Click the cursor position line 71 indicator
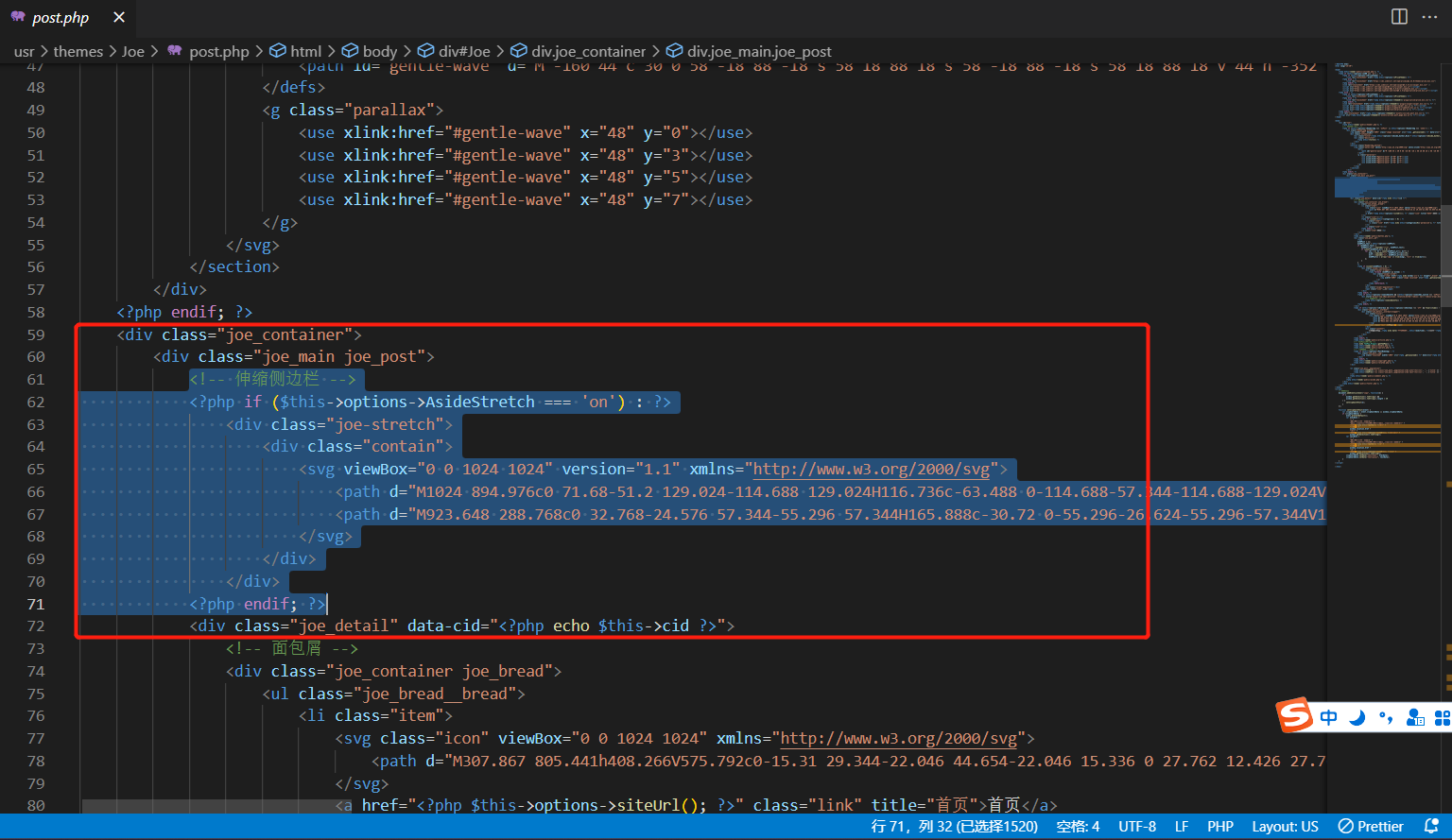The image size is (1452, 840). pyautogui.click(x=954, y=826)
